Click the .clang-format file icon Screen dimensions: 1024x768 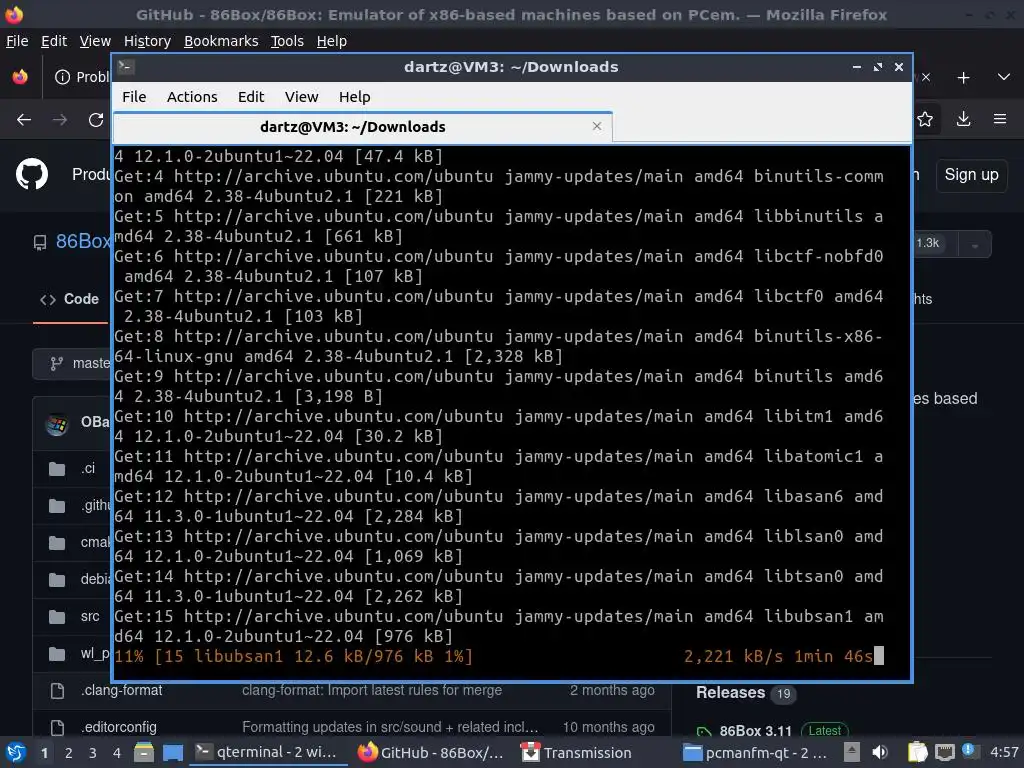[x=57, y=691]
